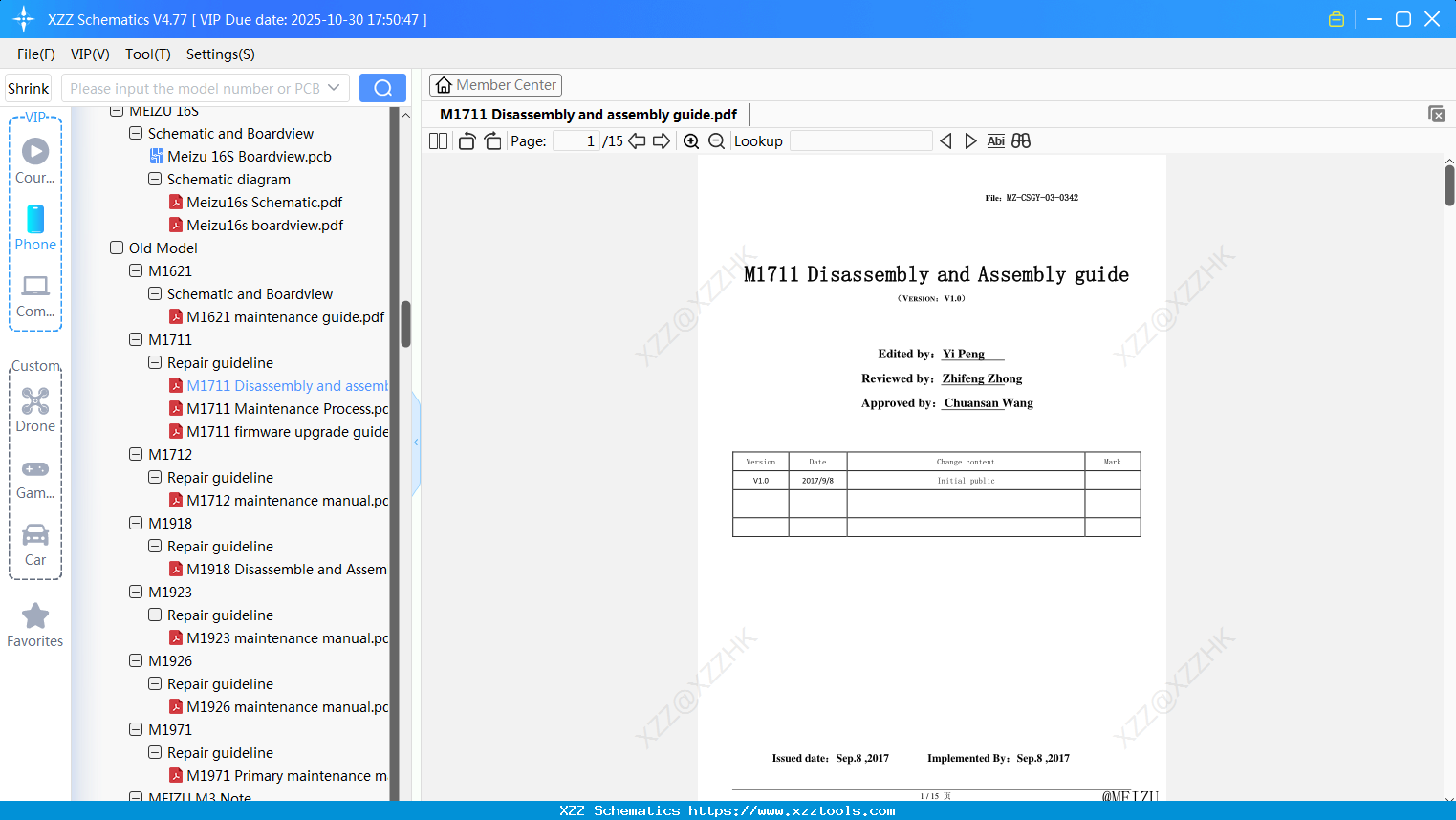
Task: Collapse the M1711 tree node
Action: pyautogui.click(x=136, y=339)
